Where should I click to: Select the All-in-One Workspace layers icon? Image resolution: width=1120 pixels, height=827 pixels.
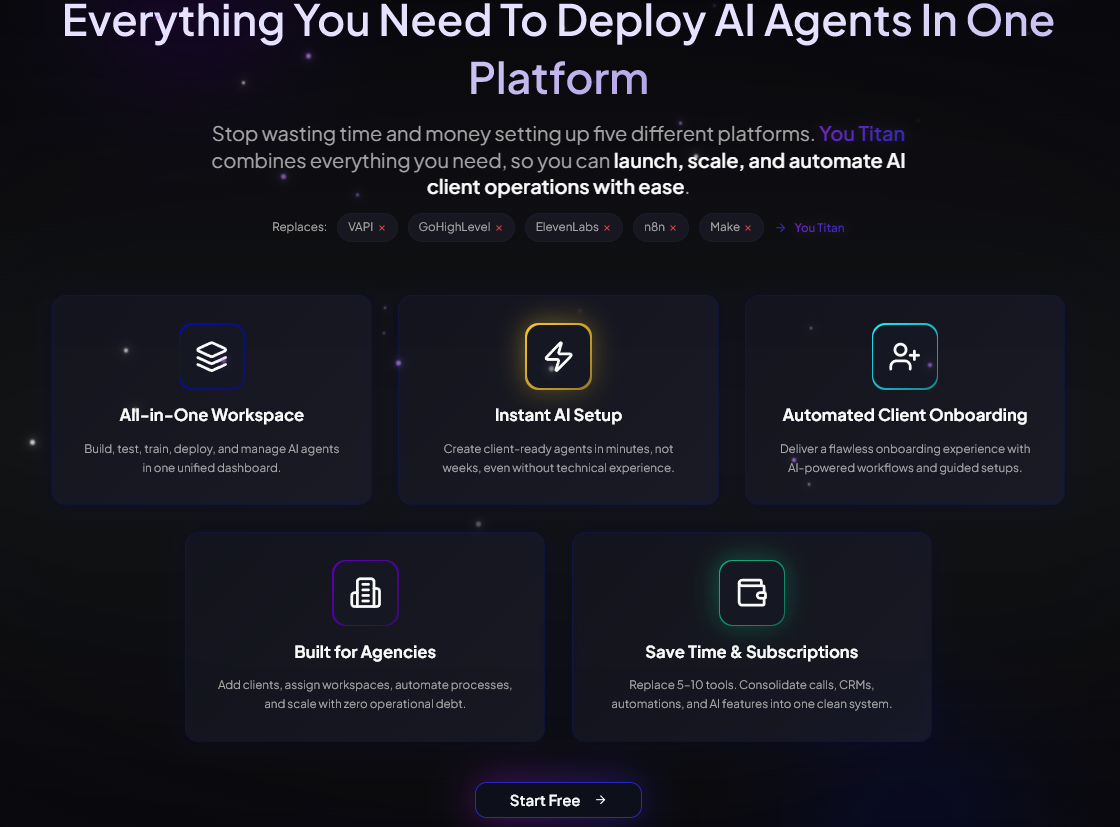click(211, 356)
